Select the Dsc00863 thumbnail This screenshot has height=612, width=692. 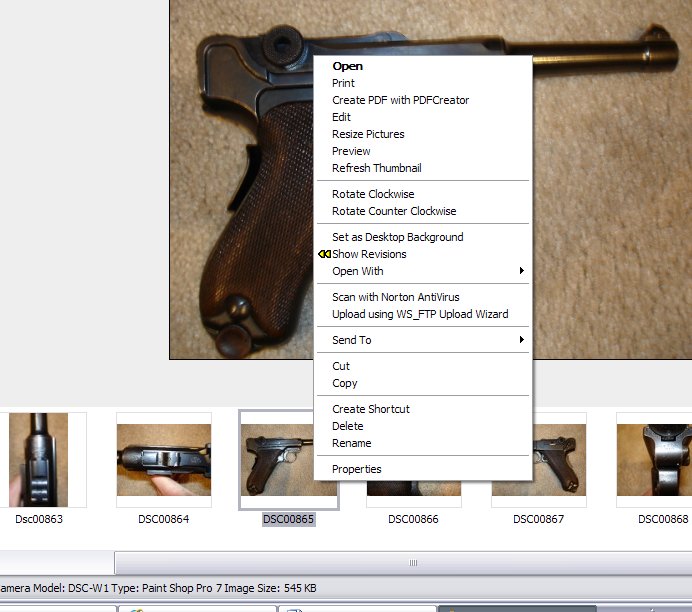tap(38, 460)
